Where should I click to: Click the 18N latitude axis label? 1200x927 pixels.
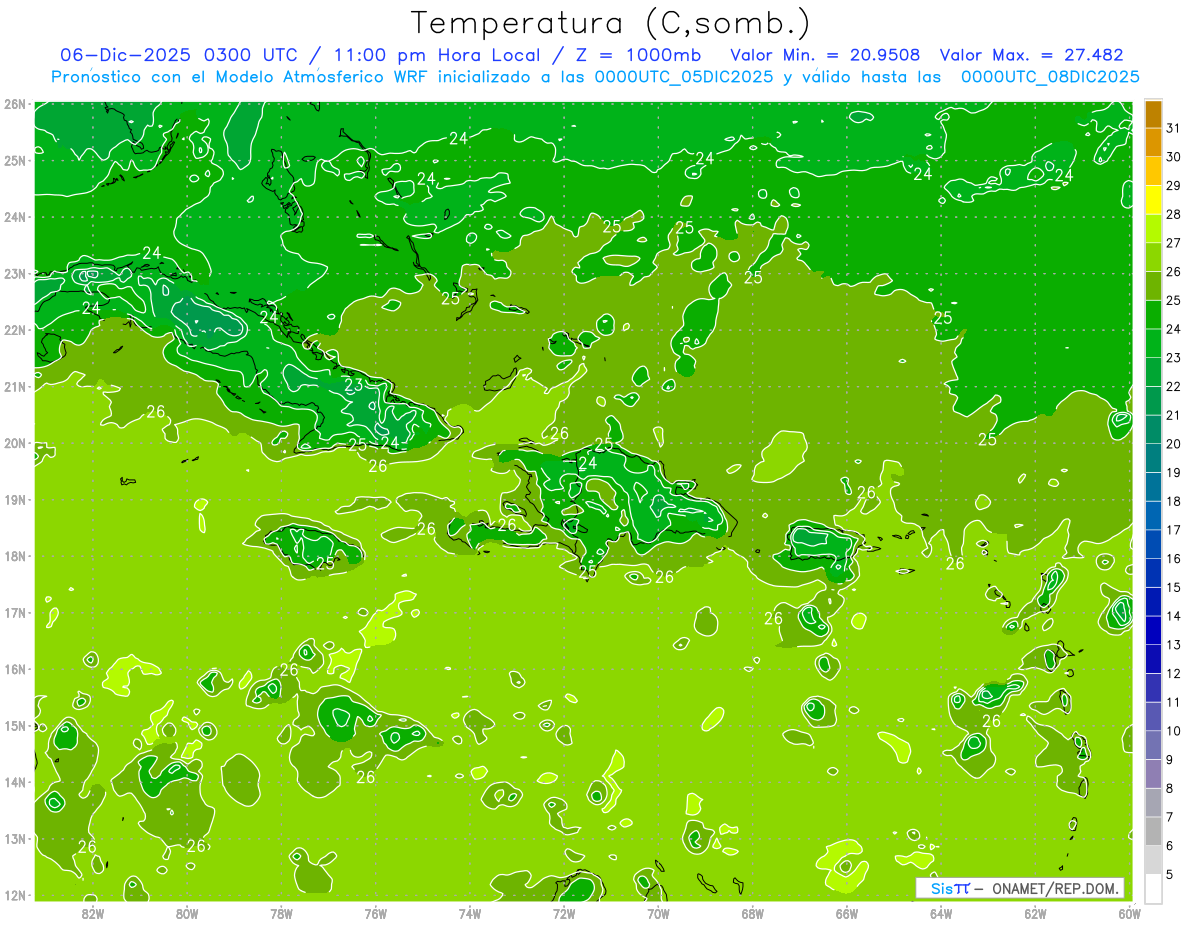point(15,556)
